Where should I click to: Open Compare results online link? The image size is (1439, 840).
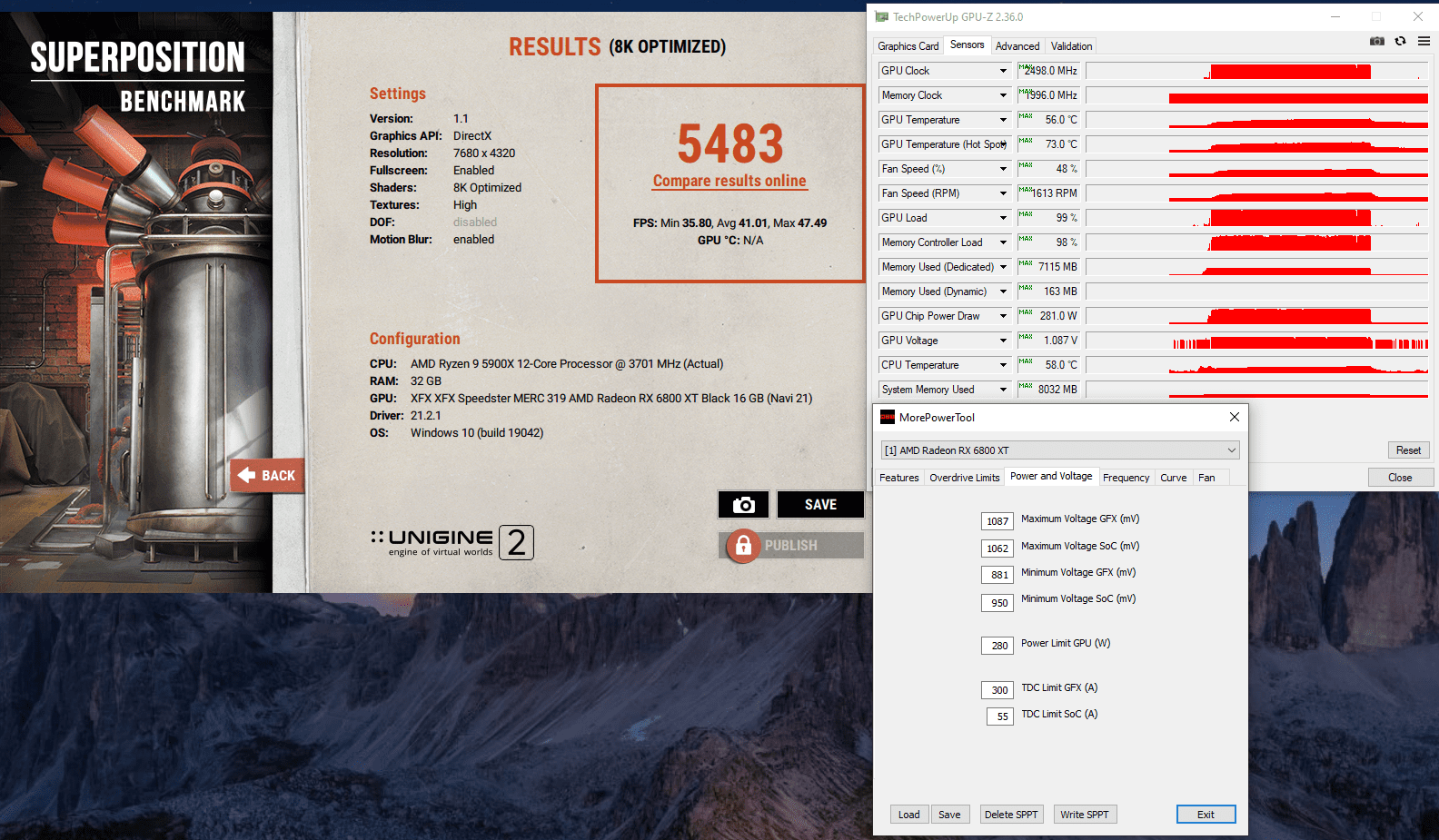tap(729, 181)
